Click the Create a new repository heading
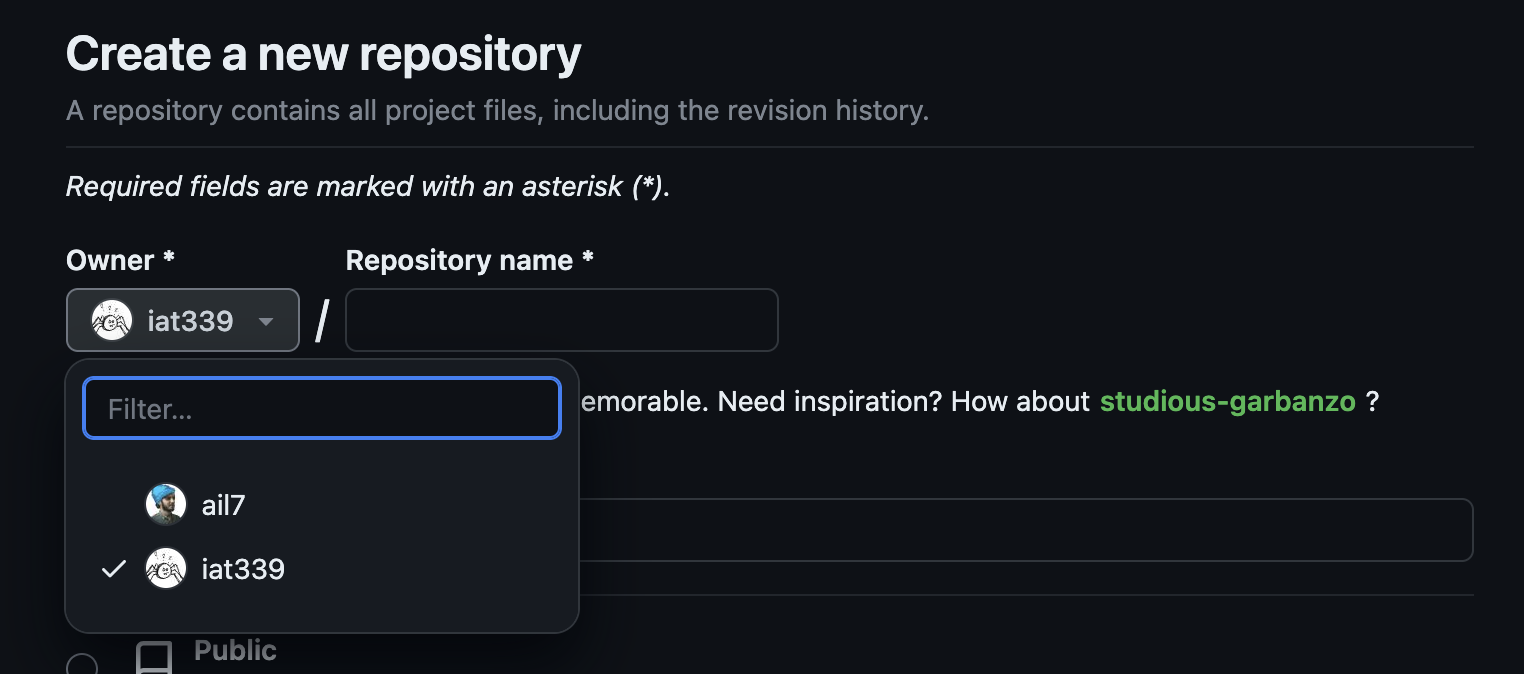The height and width of the screenshot is (674, 1524). (323, 53)
